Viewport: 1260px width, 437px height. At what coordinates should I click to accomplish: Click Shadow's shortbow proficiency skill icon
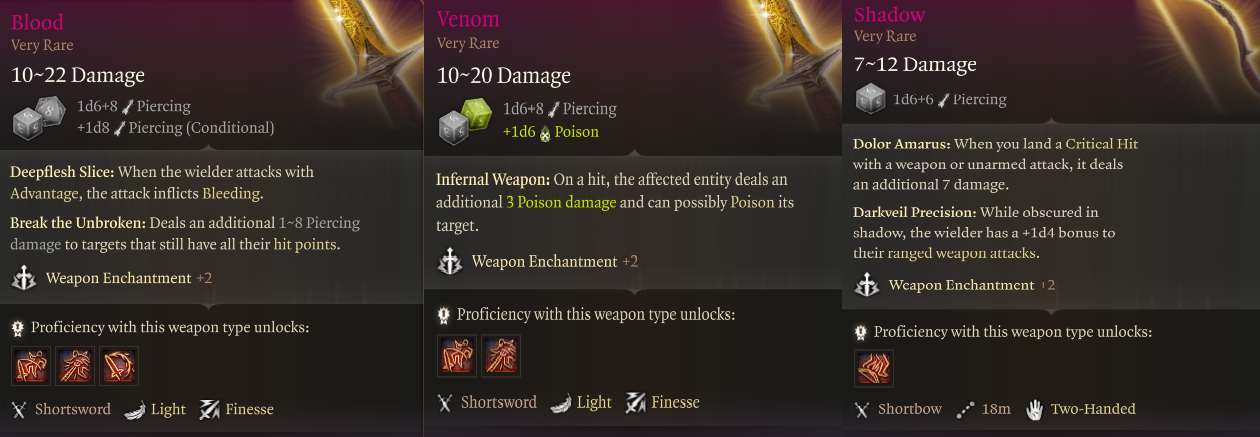(x=874, y=367)
